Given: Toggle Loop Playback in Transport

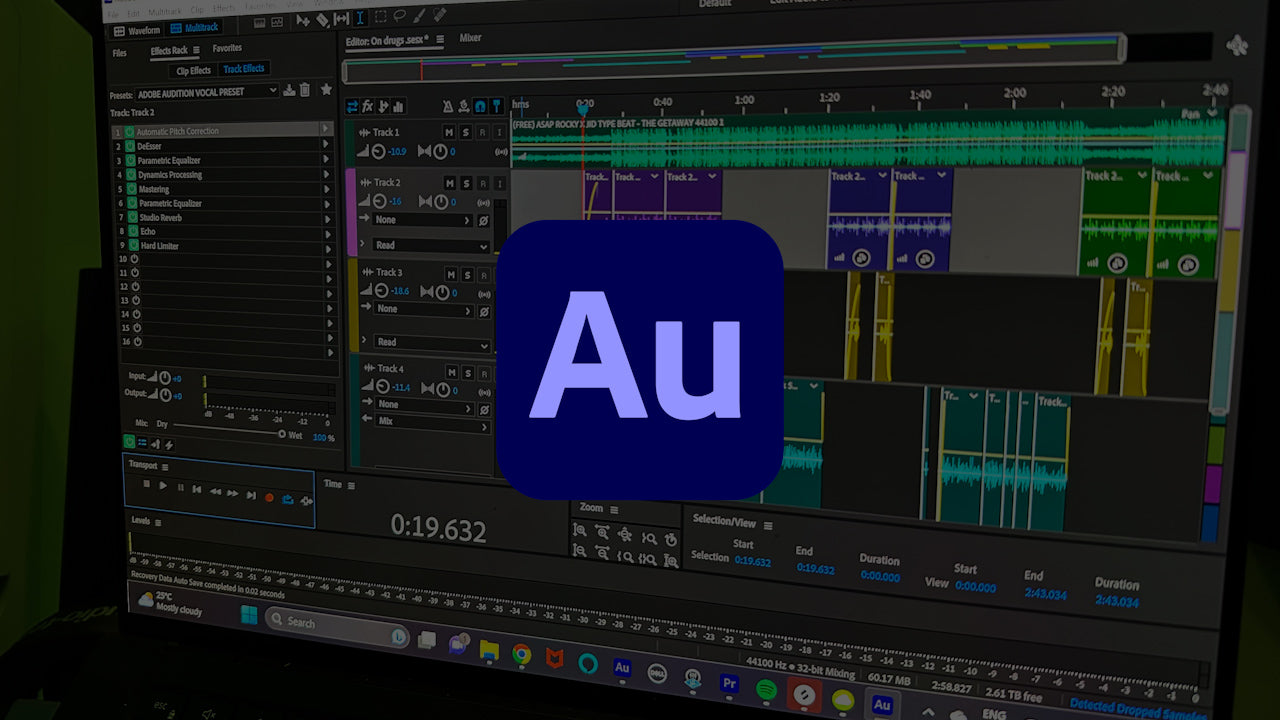Looking at the screenshot, I should (288, 499).
